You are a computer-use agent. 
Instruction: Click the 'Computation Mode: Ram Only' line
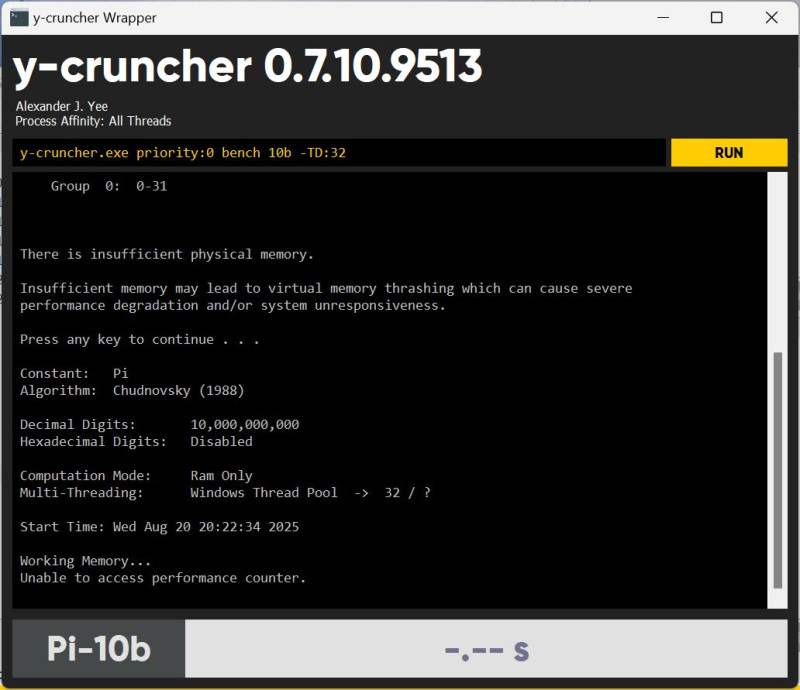coord(136,476)
